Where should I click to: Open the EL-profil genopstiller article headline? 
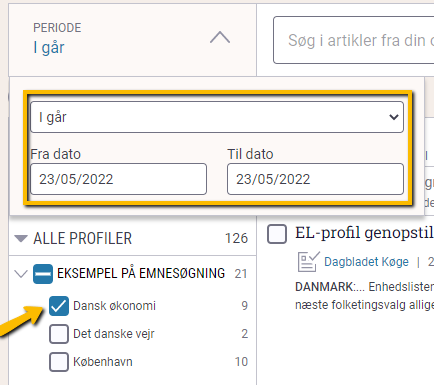[365, 233]
